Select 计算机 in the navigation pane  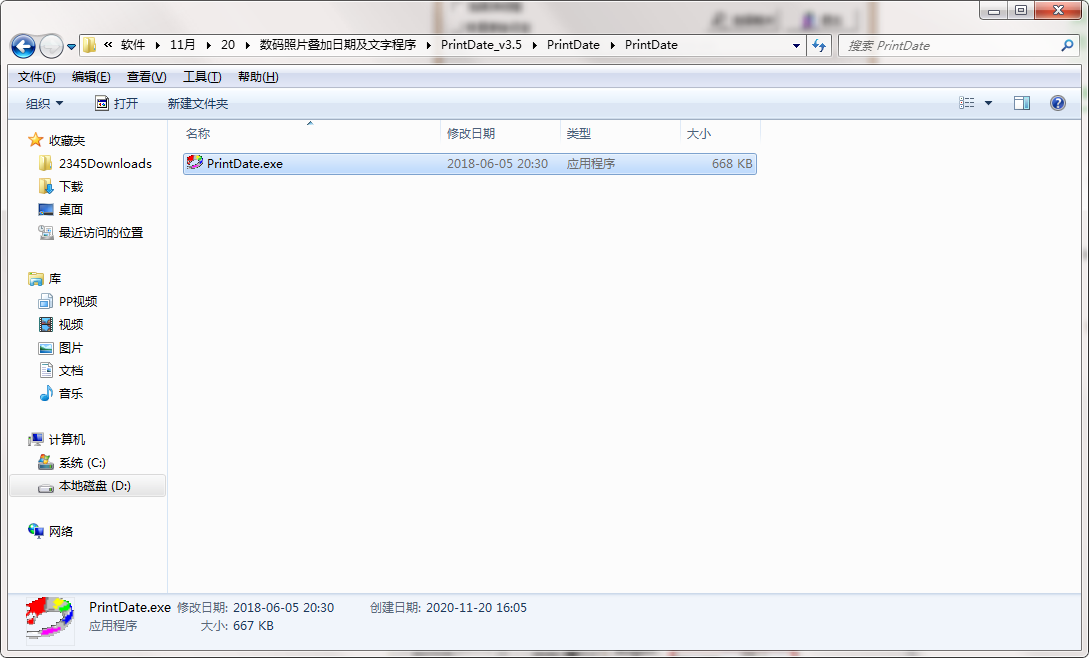[67, 439]
